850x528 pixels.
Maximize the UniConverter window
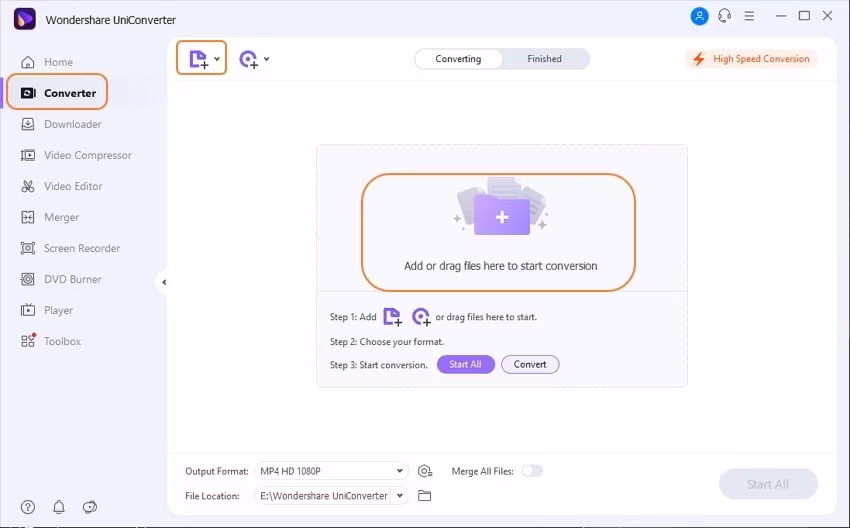[x=804, y=16]
